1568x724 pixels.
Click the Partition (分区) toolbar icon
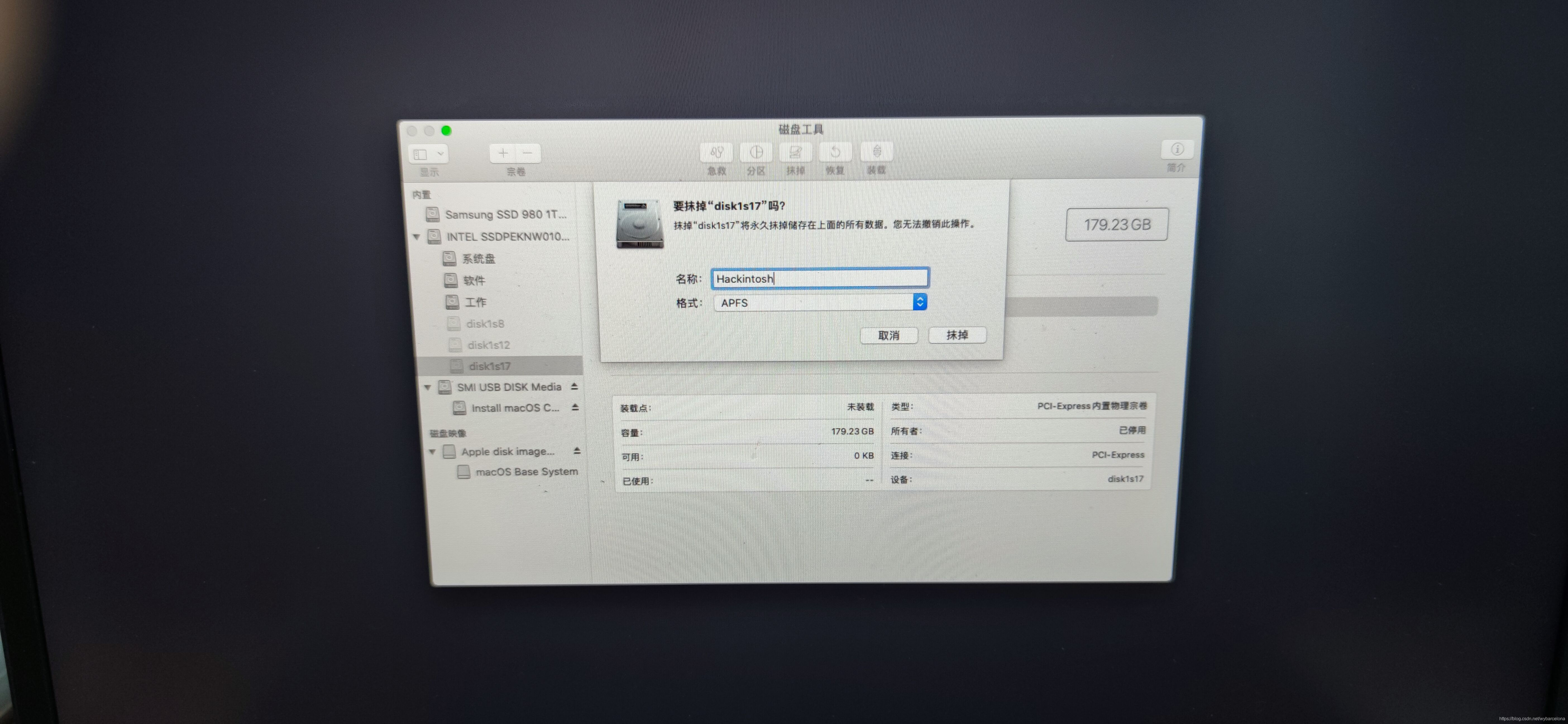pos(756,152)
